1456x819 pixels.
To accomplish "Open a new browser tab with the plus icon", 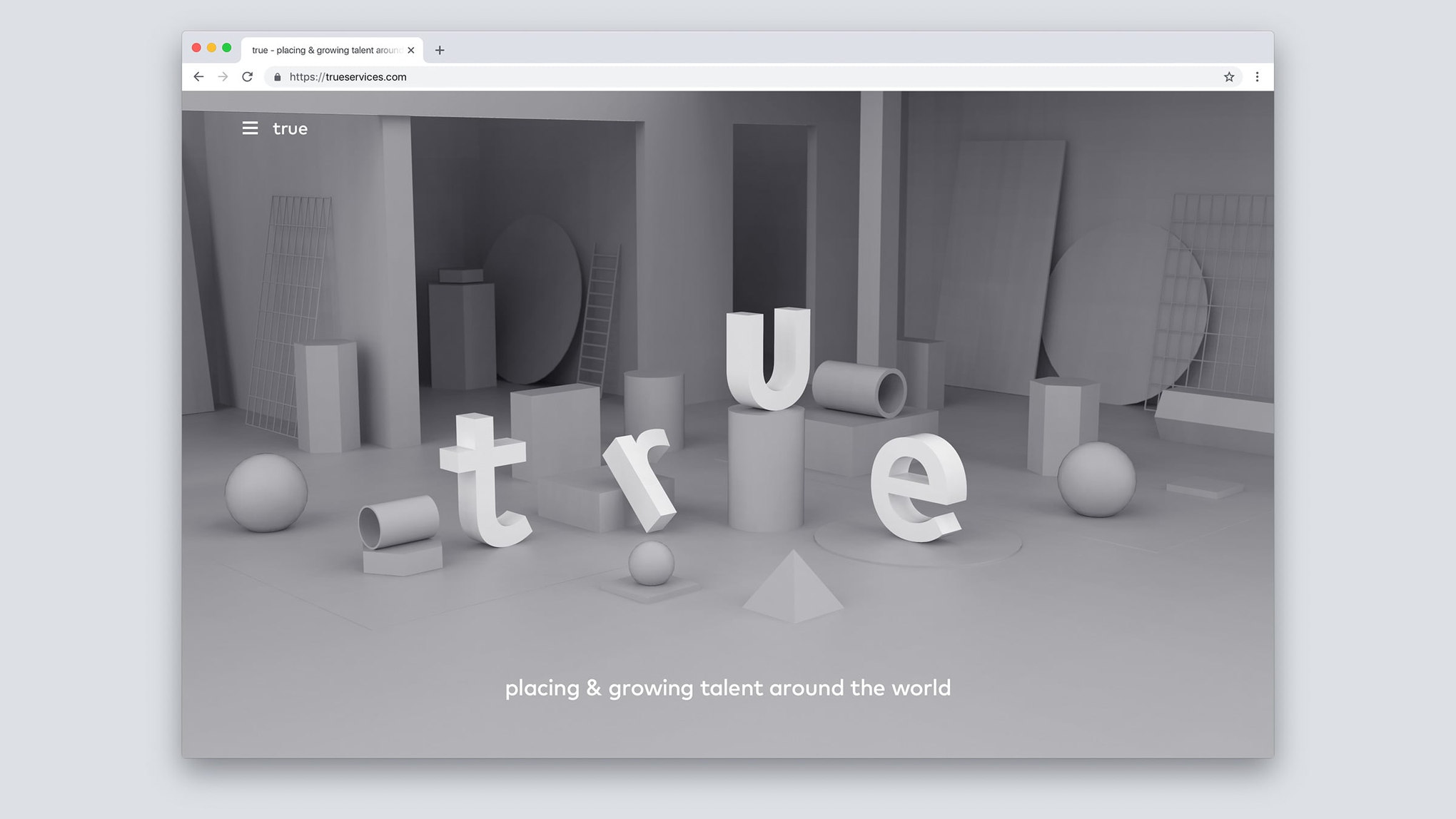I will point(440,50).
